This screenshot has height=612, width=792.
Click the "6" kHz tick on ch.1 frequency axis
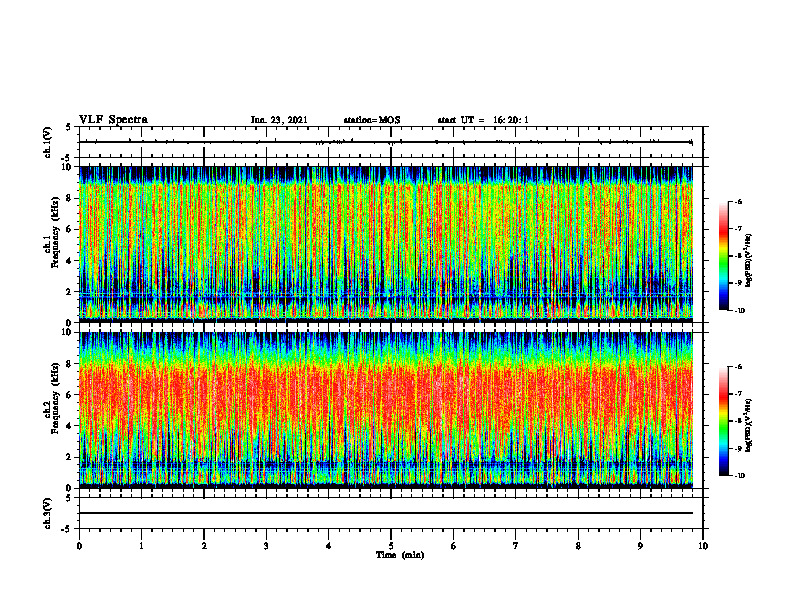coord(70,229)
